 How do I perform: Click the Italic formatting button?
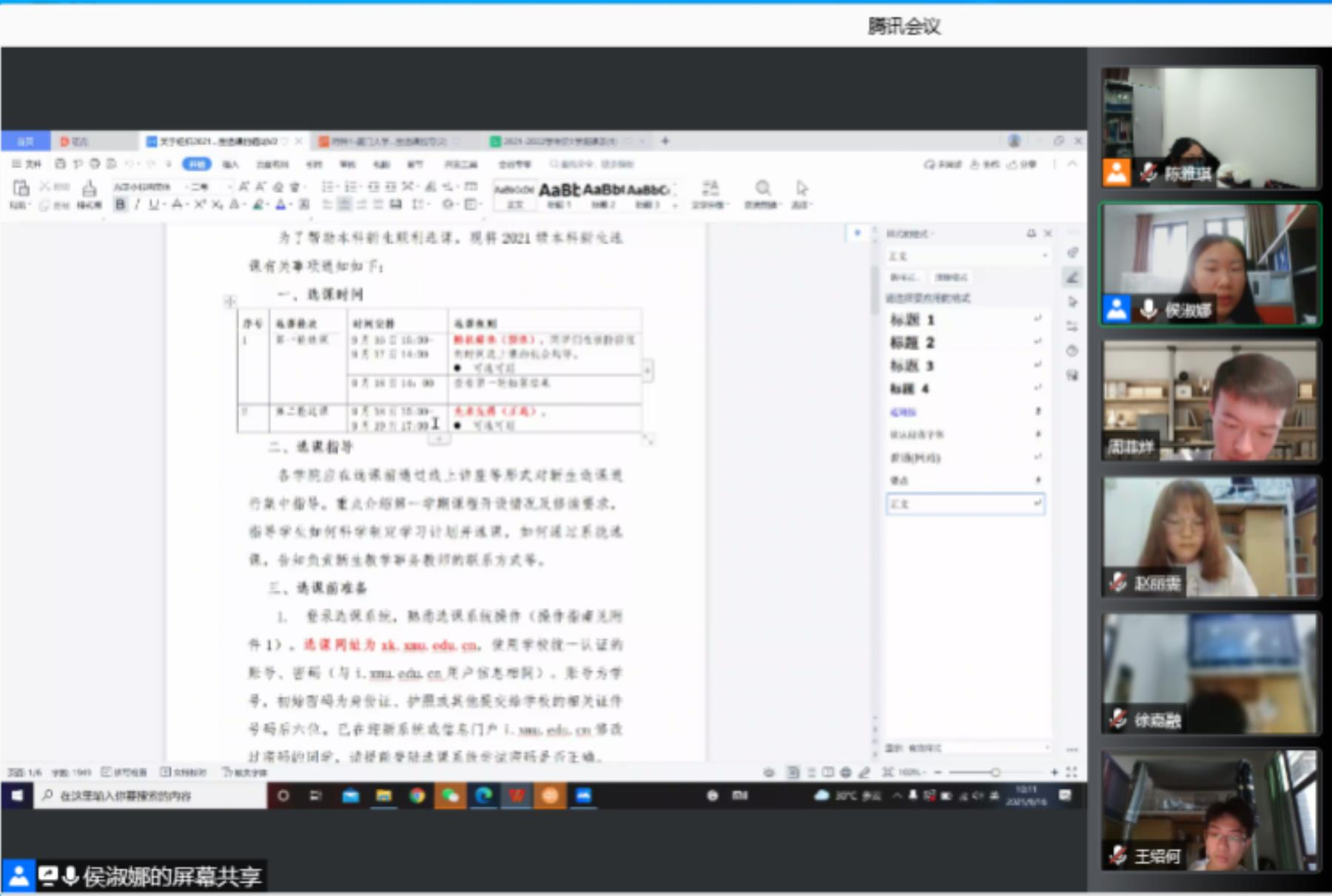click(x=137, y=205)
